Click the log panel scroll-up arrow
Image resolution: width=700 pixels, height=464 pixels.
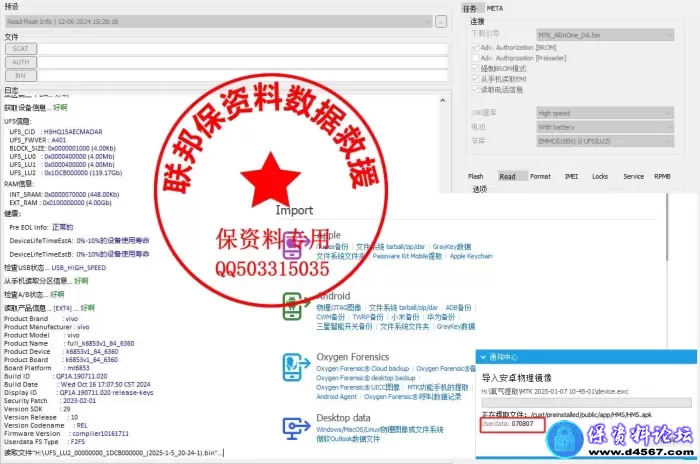442,100
